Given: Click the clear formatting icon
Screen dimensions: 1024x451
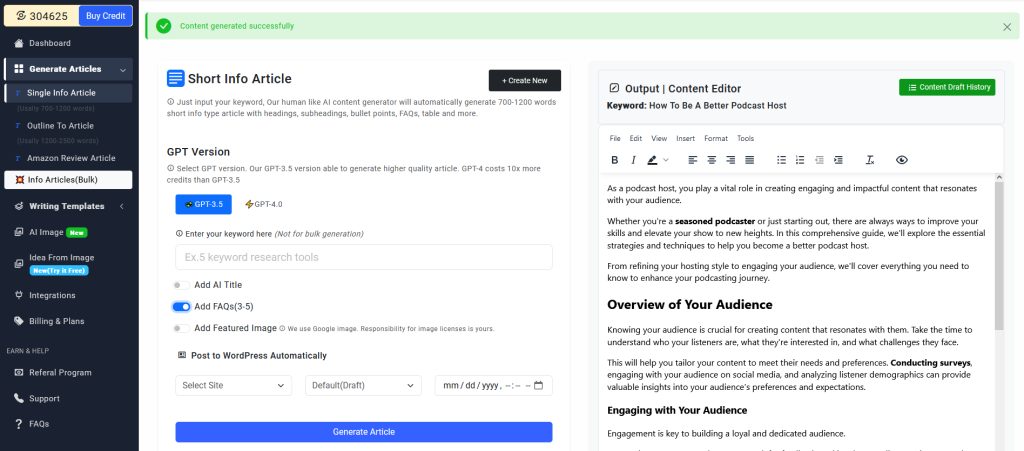Looking at the screenshot, I should 870,160.
